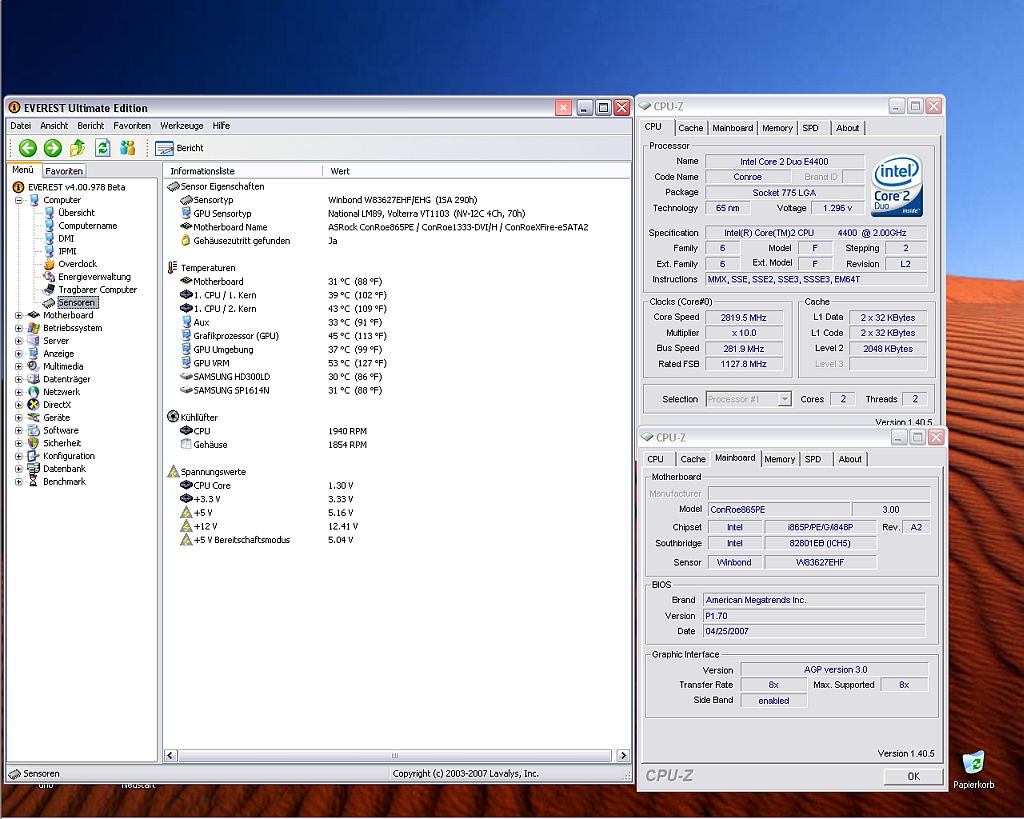This screenshot has height=819, width=1024.
Task: Expand the Anzeige tree node
Action: [x=19, y=354]
